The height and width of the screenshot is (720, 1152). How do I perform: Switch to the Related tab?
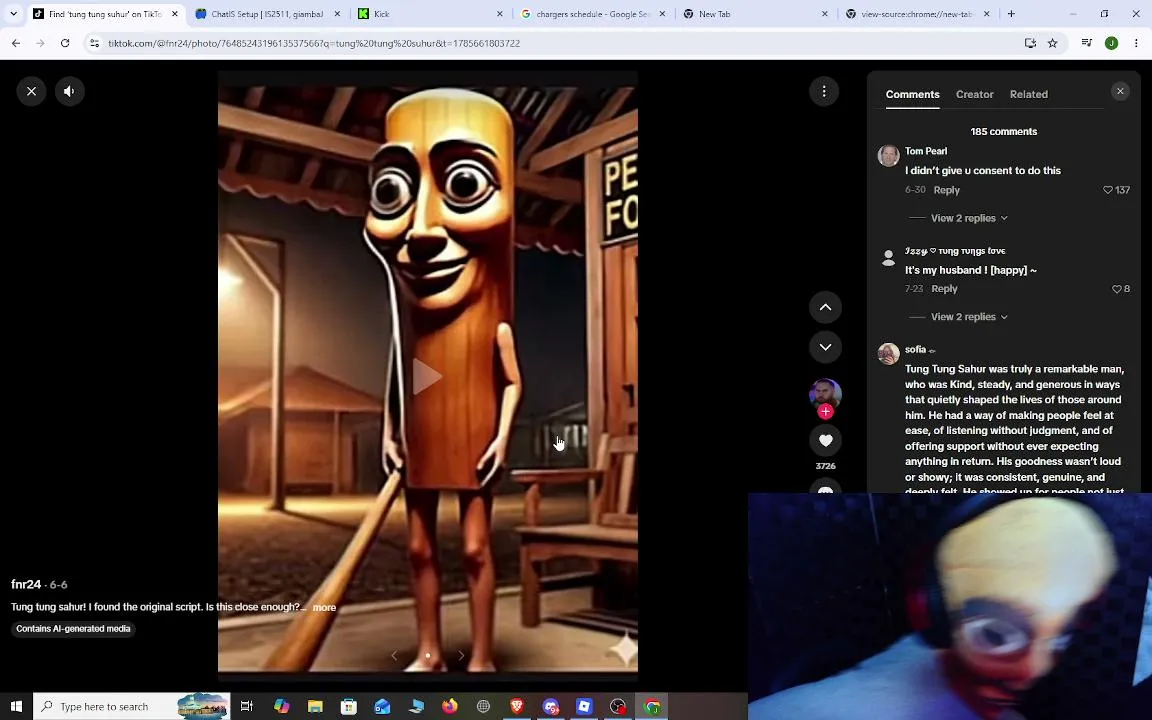(x=1029, y=94)
